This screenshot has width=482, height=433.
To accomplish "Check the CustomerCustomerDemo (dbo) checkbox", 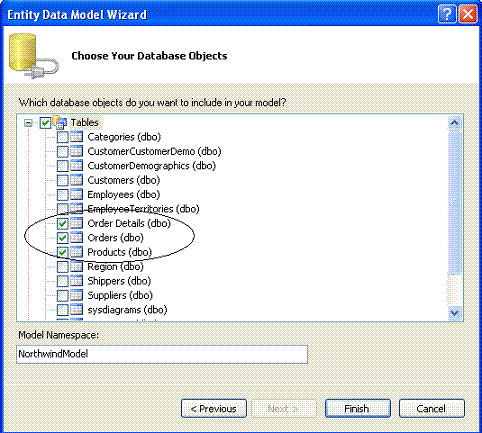I will pos(63,152).
